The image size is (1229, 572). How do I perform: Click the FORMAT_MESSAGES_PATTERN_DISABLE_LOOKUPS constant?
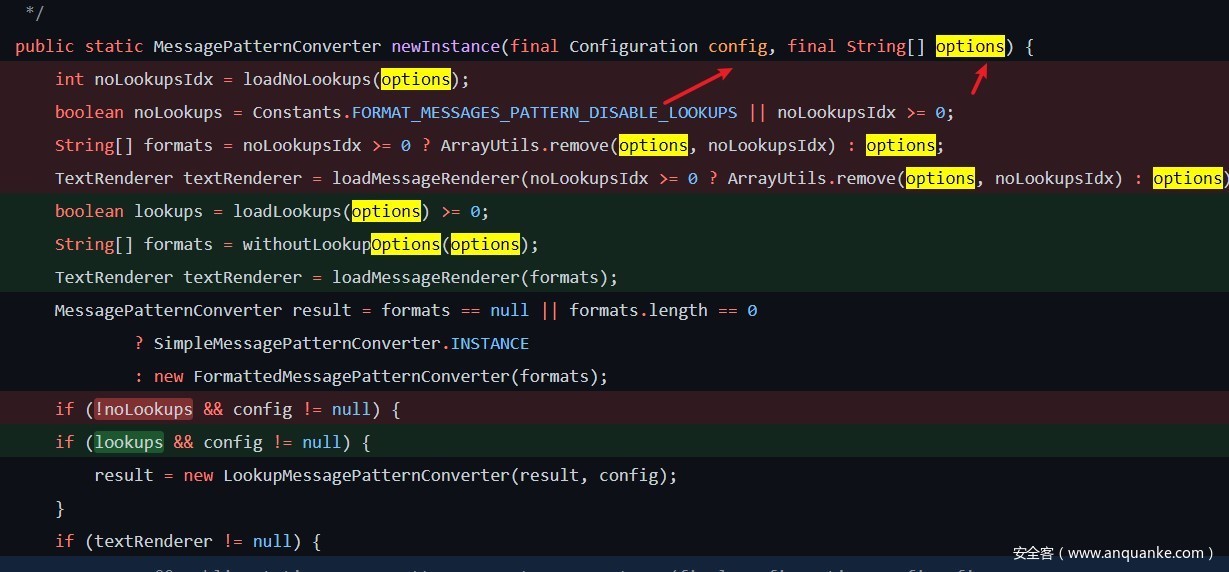pos(544,112)
